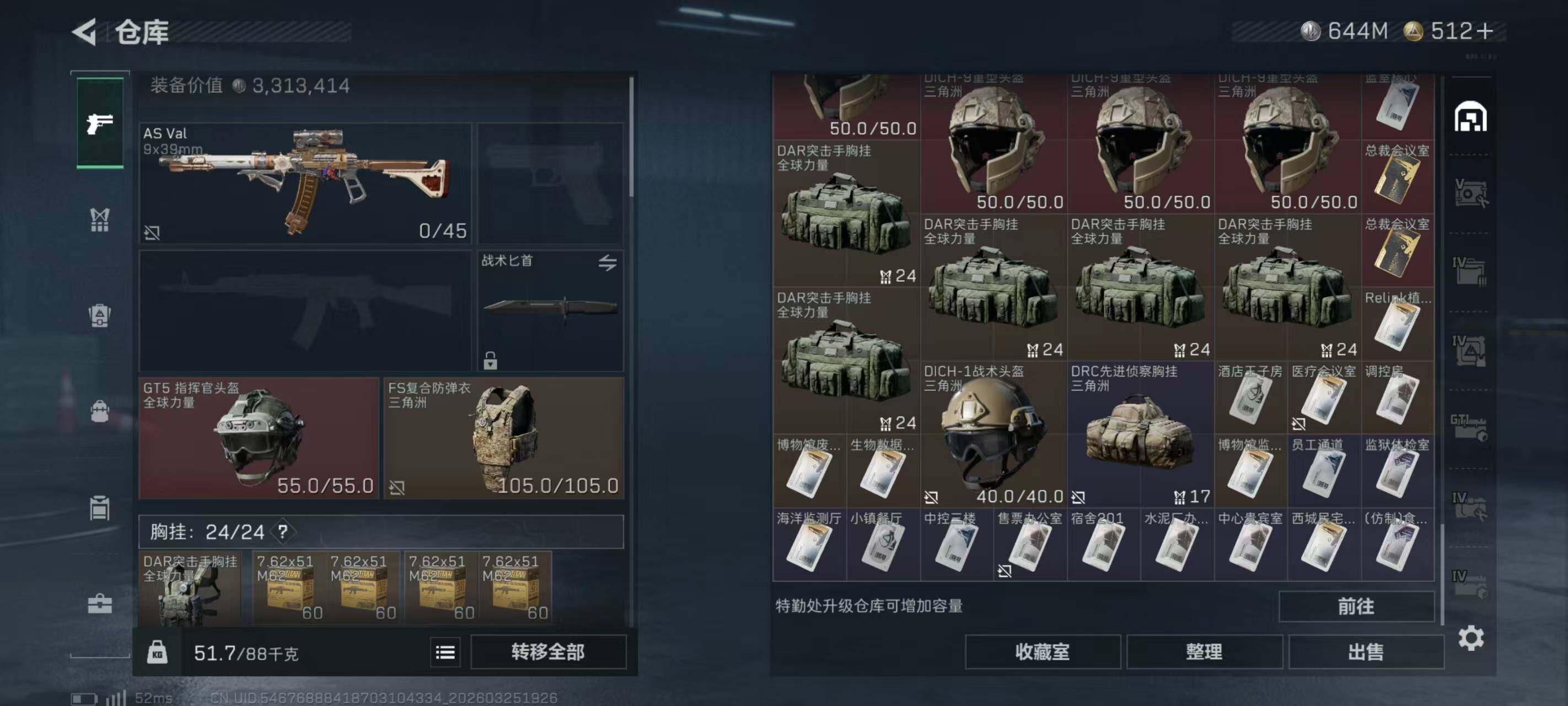
Task: Go back using the arrow beside 仓库
Action: click(85, 31)
